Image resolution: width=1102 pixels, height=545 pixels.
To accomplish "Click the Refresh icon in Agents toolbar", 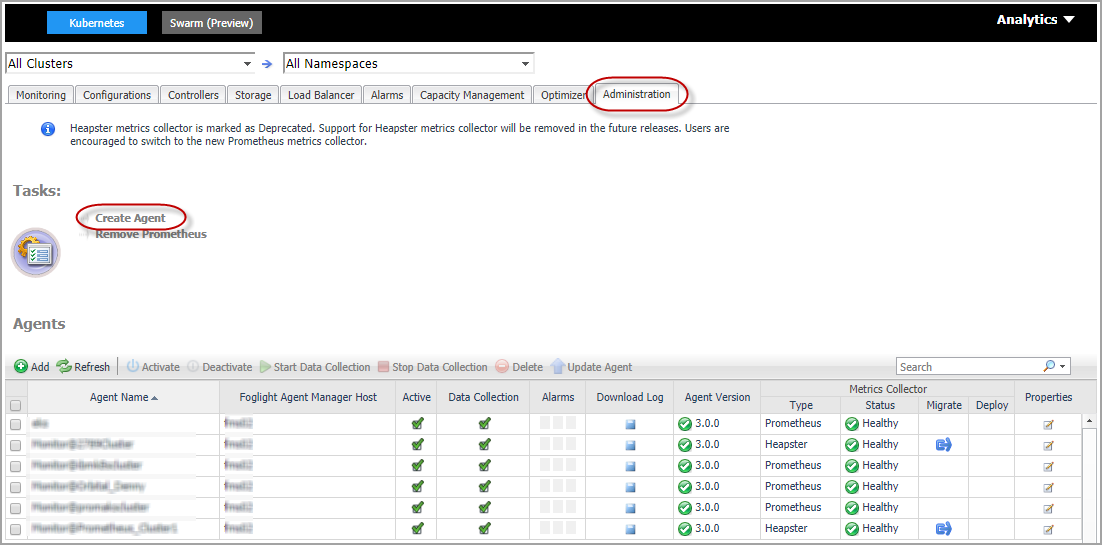I will (x=64, y=367).
